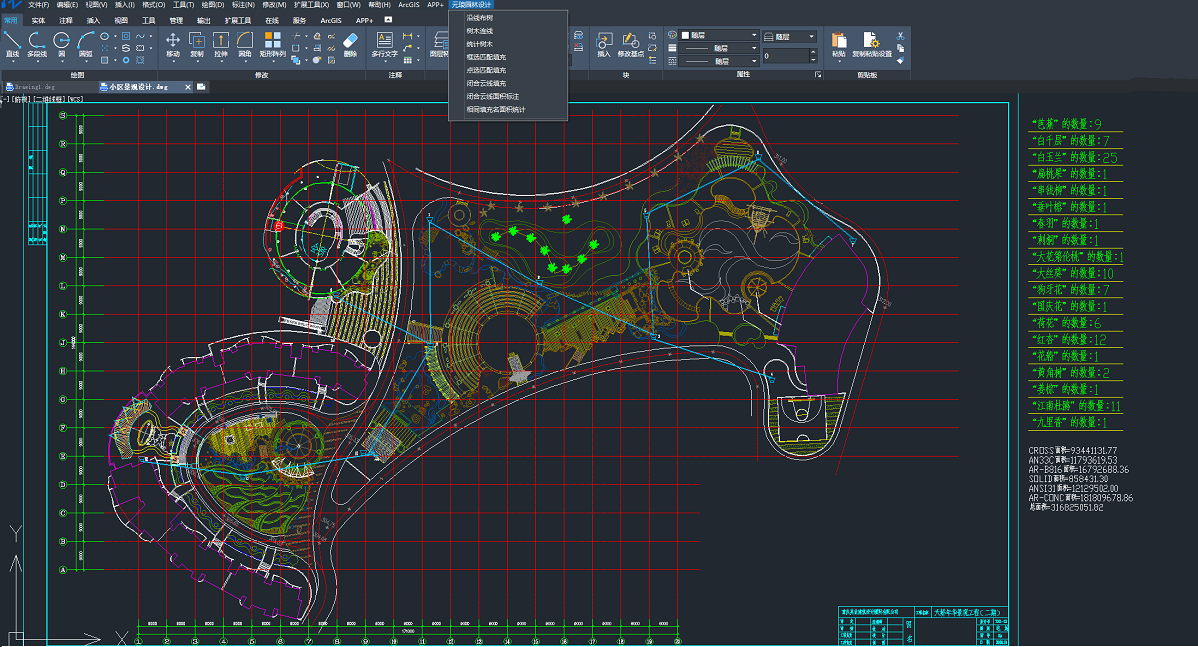Open the lineweight 随层 dropdown
The height and width of the screenshot is (647, 1198).
pos(720,61)
